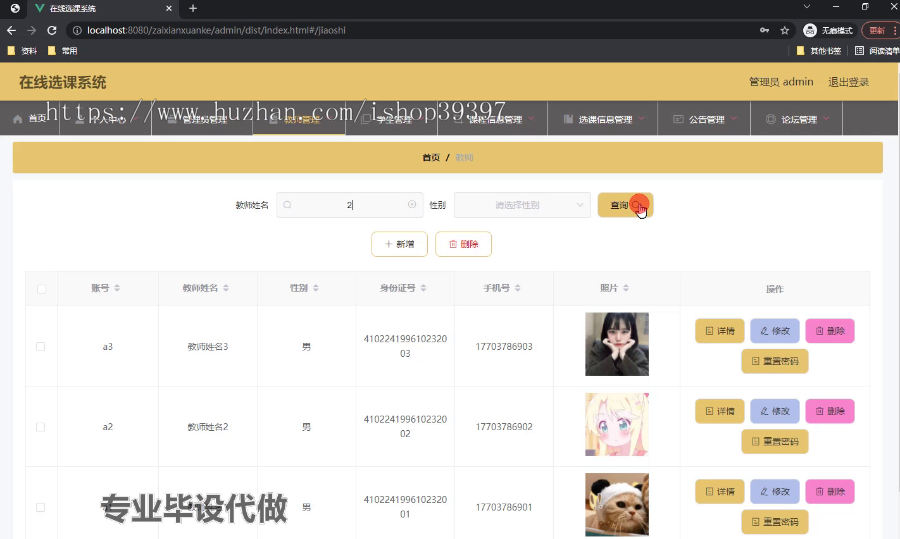This screenshot has height=539, width=900.
Task: Click 删除 for teacher a3
Action: [830, 331]
